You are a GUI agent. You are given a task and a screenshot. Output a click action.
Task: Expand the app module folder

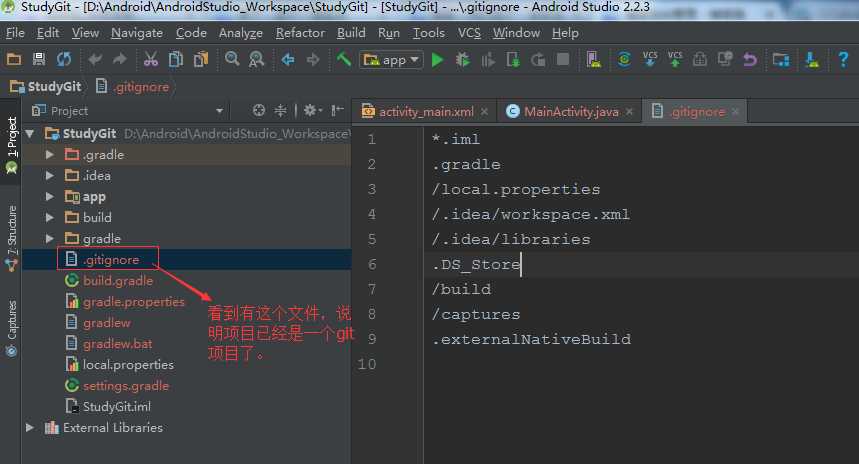(x=50, y=197)
